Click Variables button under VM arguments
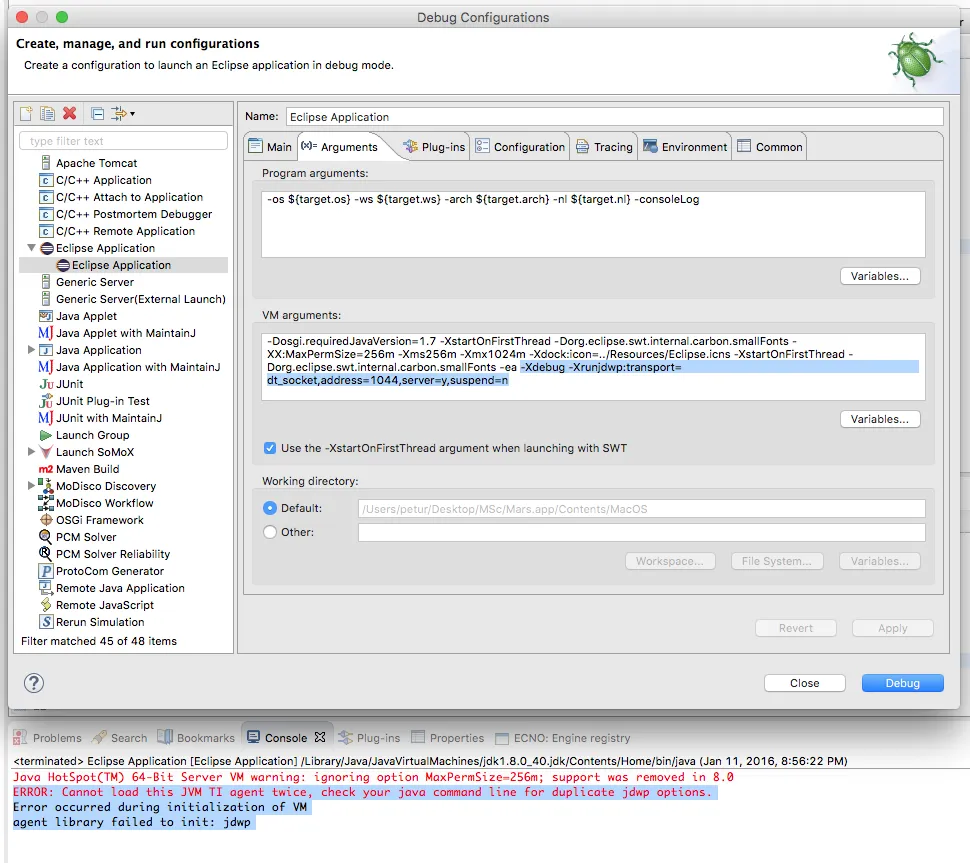This screenshot has width=970, height=863. click(x=880, y=419)
